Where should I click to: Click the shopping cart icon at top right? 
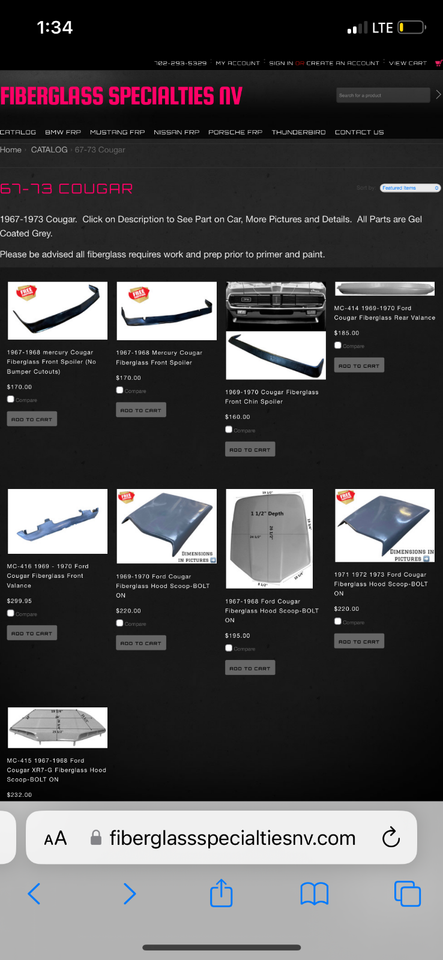438,63
